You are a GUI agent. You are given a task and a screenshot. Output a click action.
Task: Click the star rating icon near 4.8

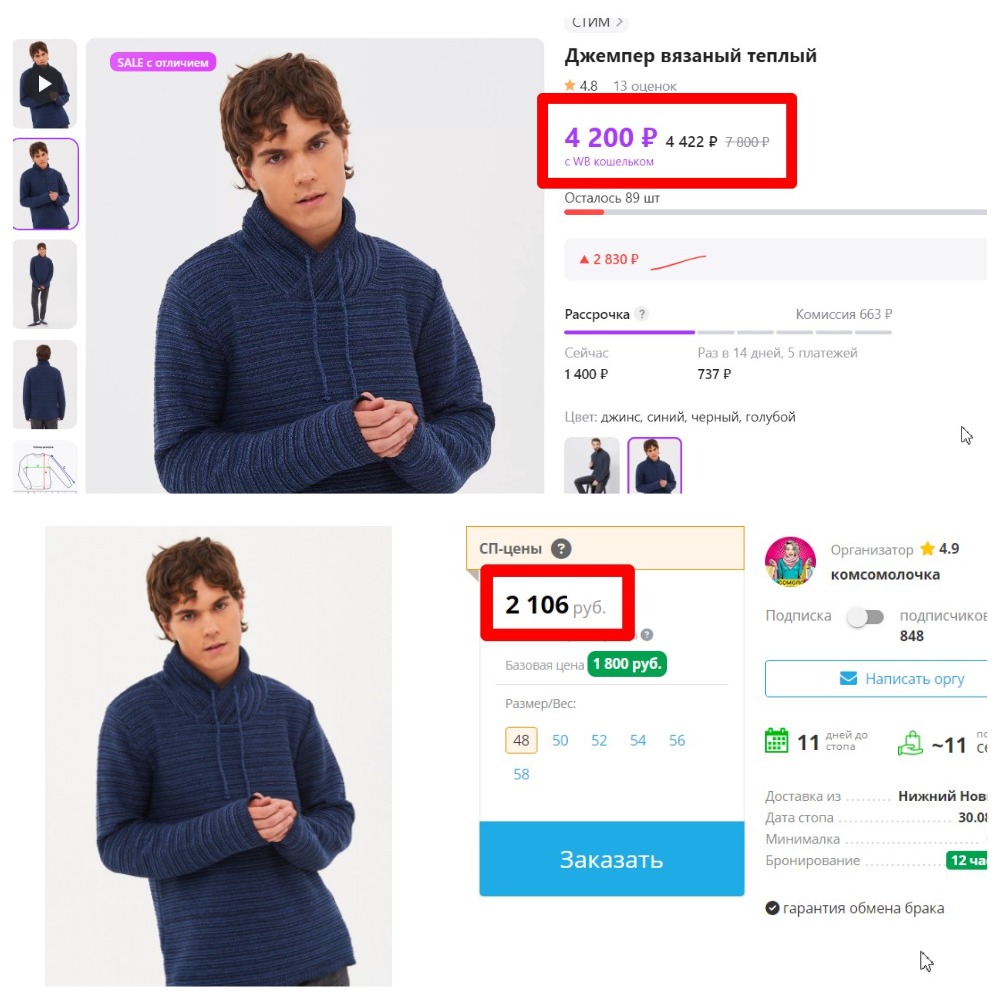[x=570, y=86]
